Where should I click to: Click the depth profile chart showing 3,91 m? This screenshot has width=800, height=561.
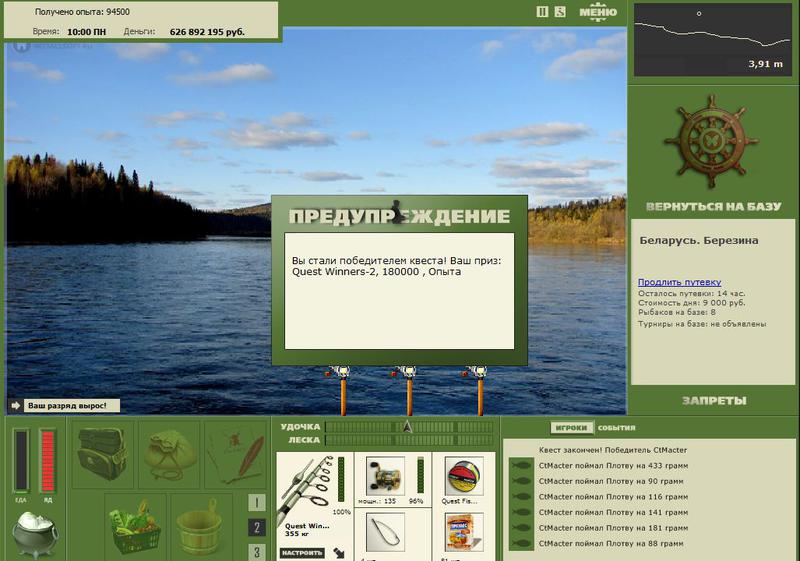tap(713, 40)
